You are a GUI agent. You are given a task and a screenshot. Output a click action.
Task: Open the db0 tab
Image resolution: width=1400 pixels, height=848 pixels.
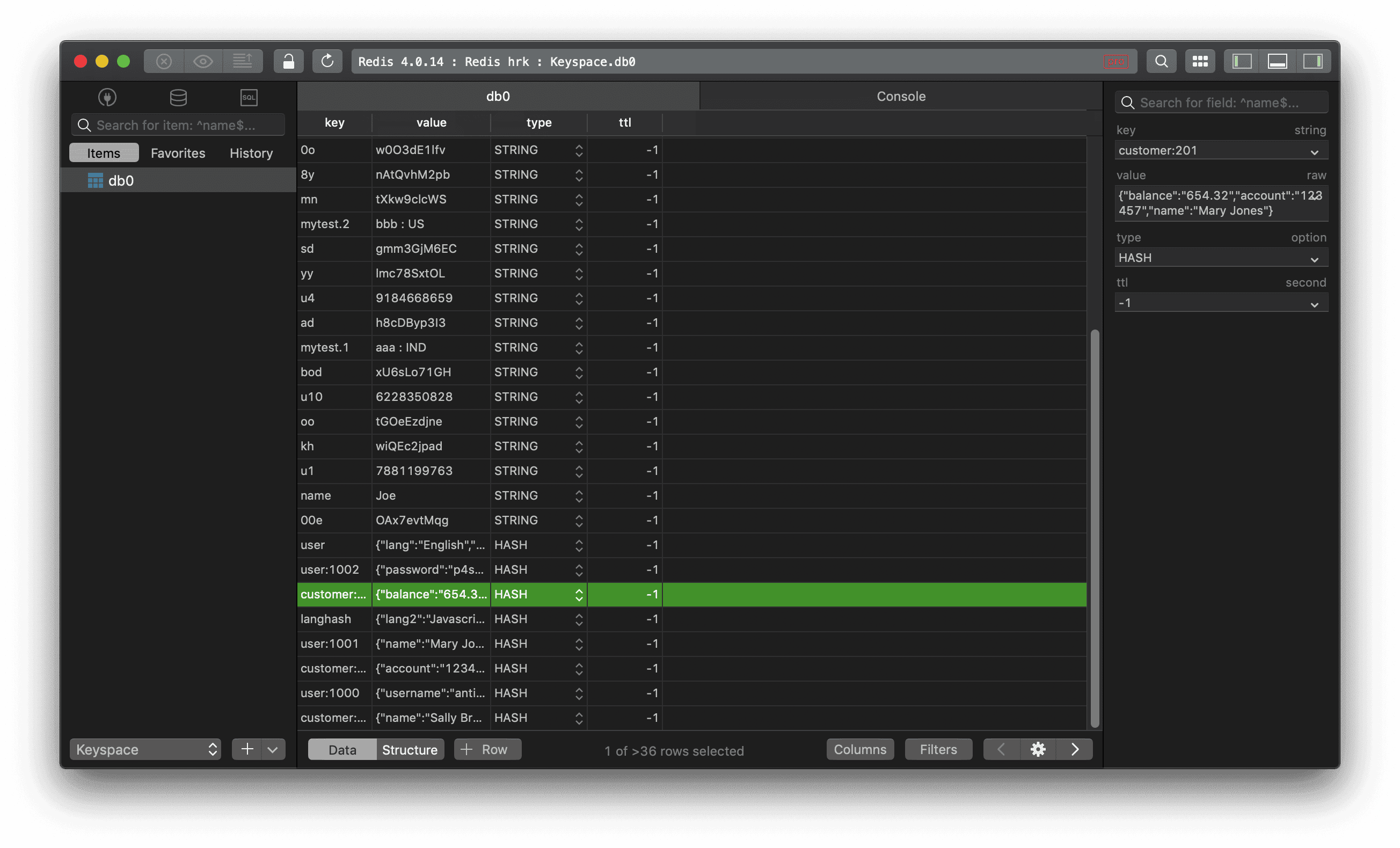(x=498, y=96)
